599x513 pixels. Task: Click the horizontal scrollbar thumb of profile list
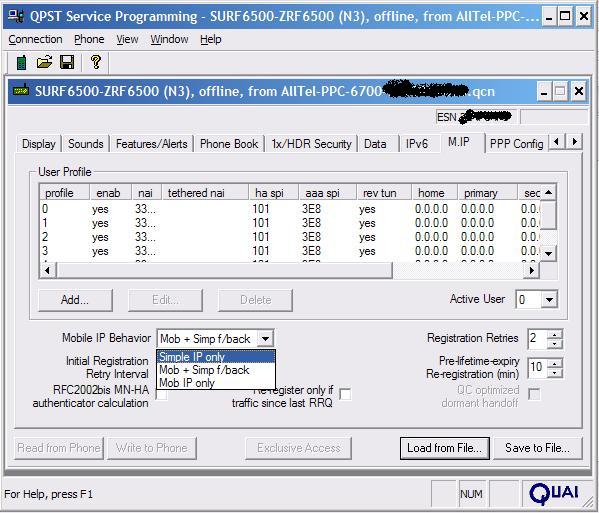click(225, 270)
